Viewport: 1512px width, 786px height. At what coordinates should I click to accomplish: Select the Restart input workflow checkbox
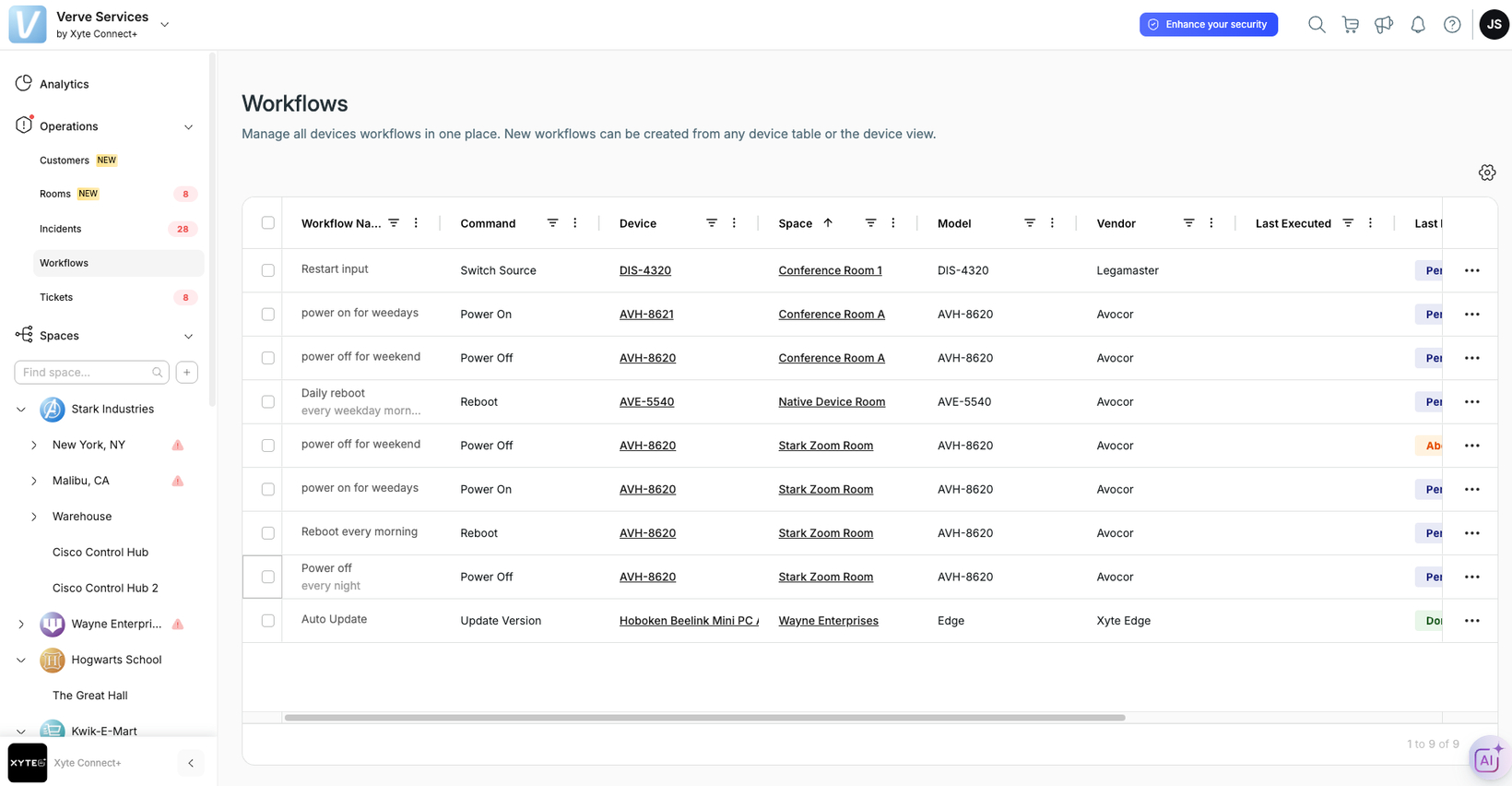(268, 270)
